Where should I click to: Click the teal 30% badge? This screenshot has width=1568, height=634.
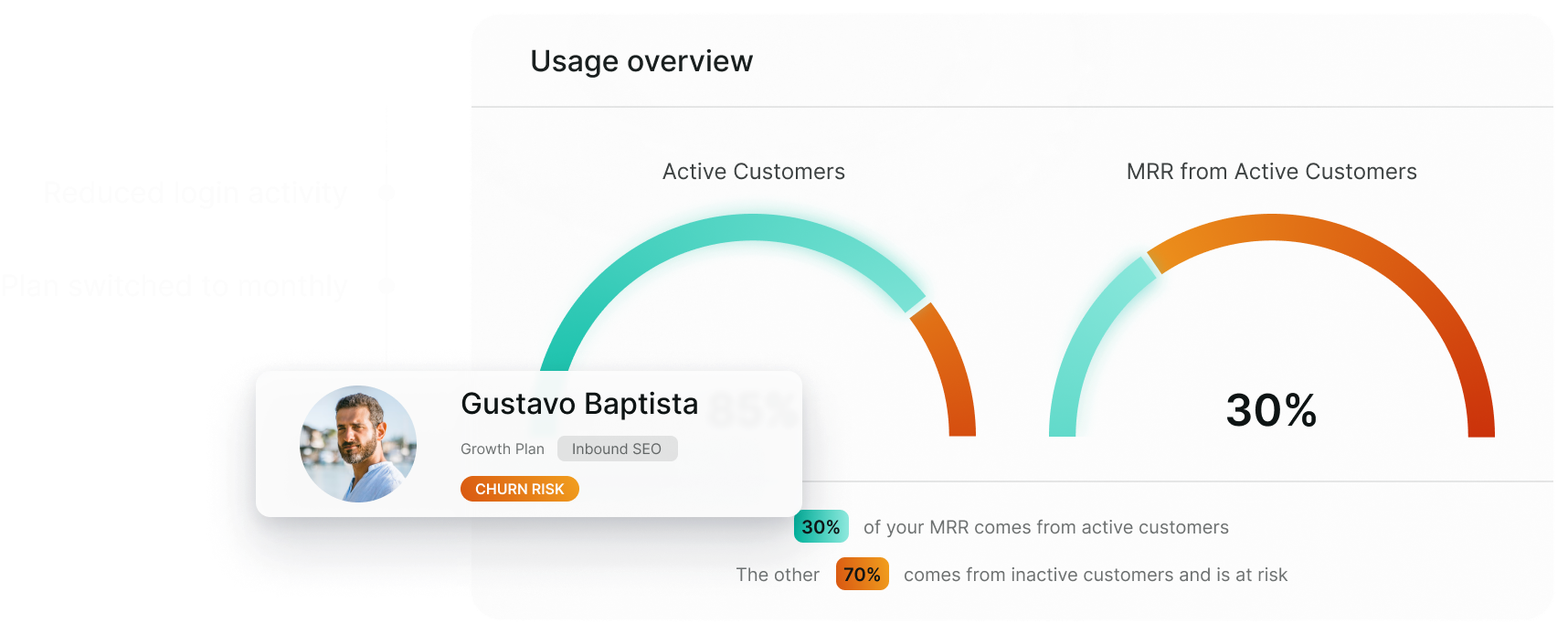(x=821, y=527)
